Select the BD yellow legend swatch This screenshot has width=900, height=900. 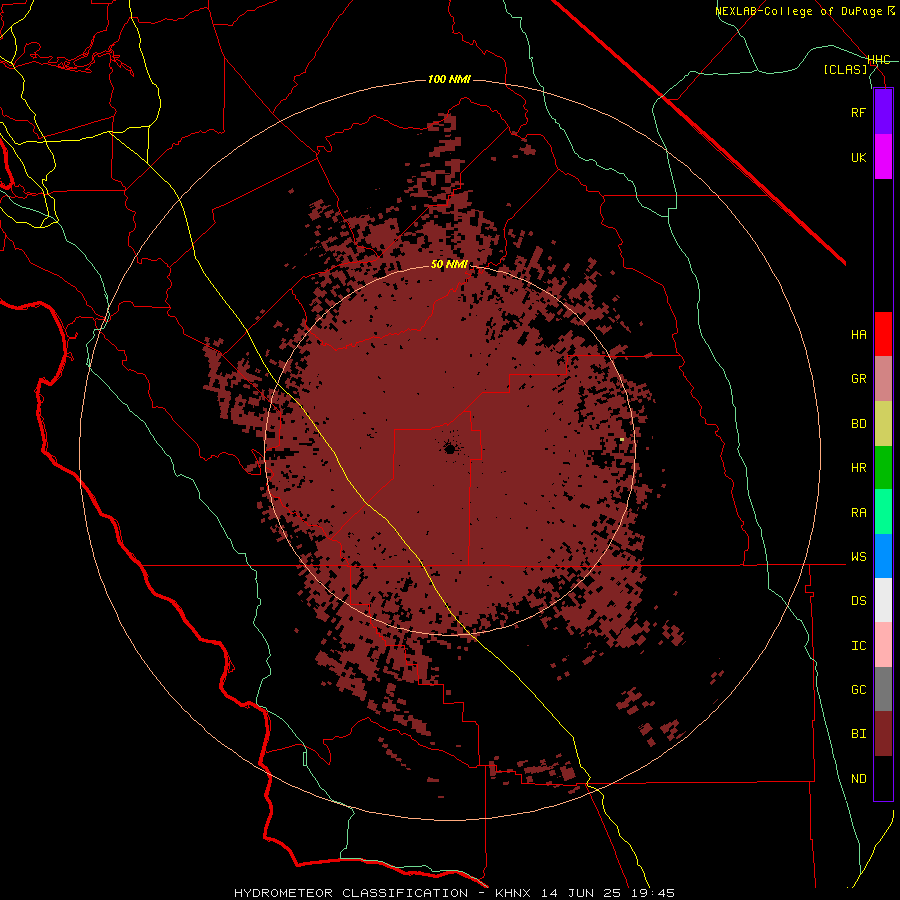click(x=883, y=424)
